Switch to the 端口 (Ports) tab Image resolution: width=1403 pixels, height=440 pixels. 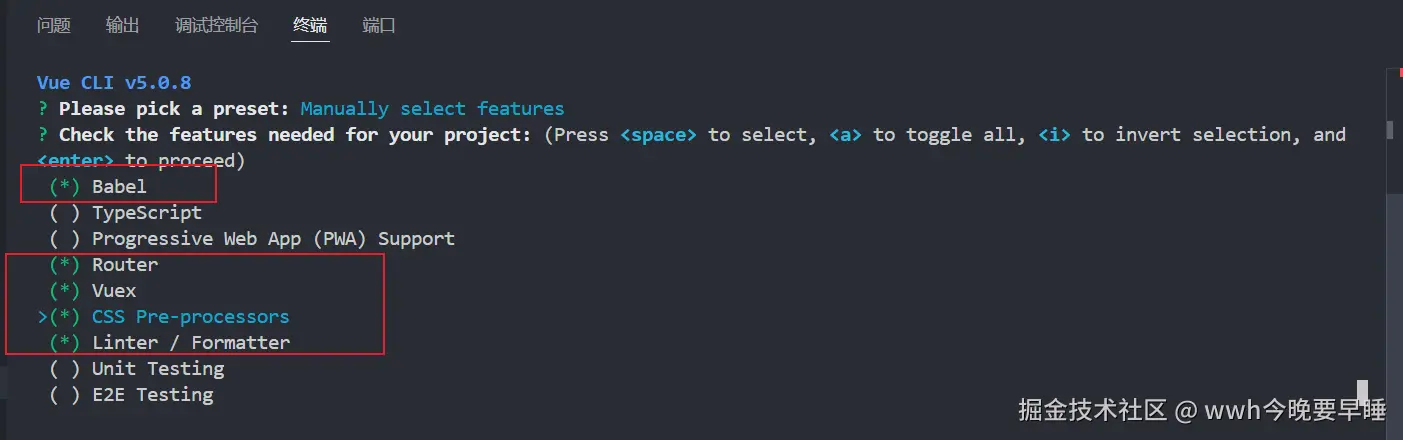379,26
